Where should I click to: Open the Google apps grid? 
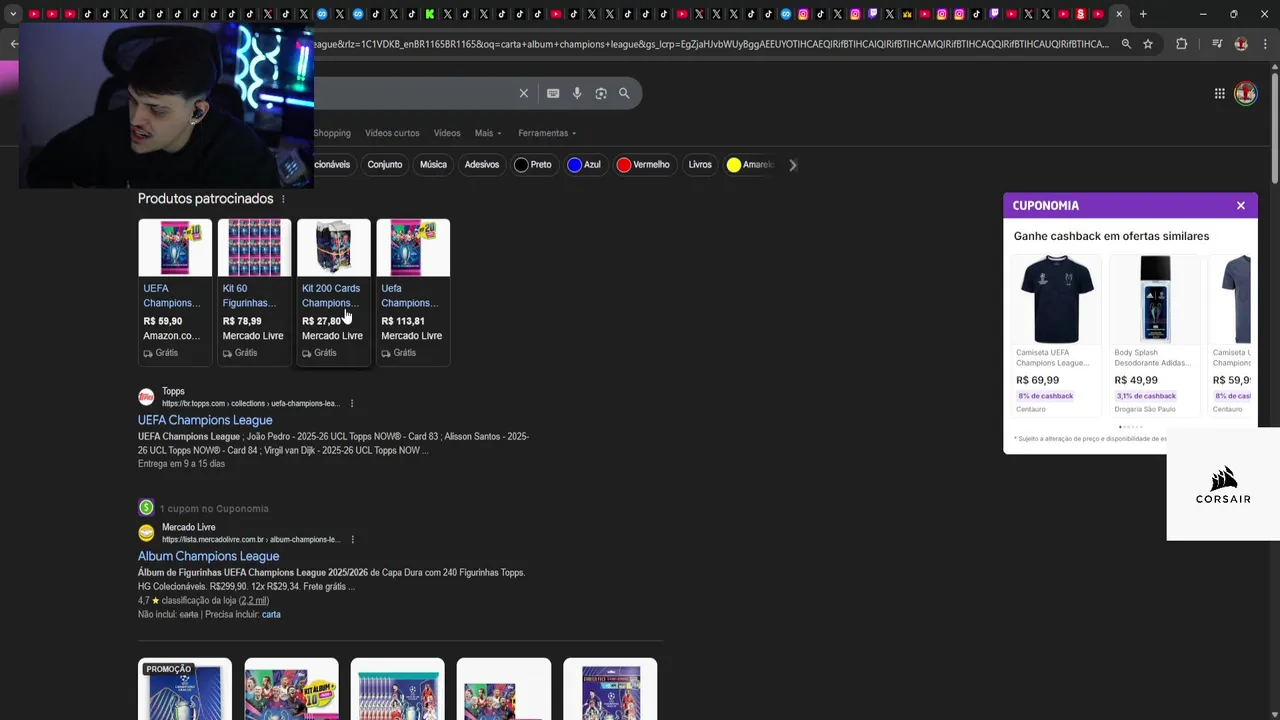pos(1219,93)
